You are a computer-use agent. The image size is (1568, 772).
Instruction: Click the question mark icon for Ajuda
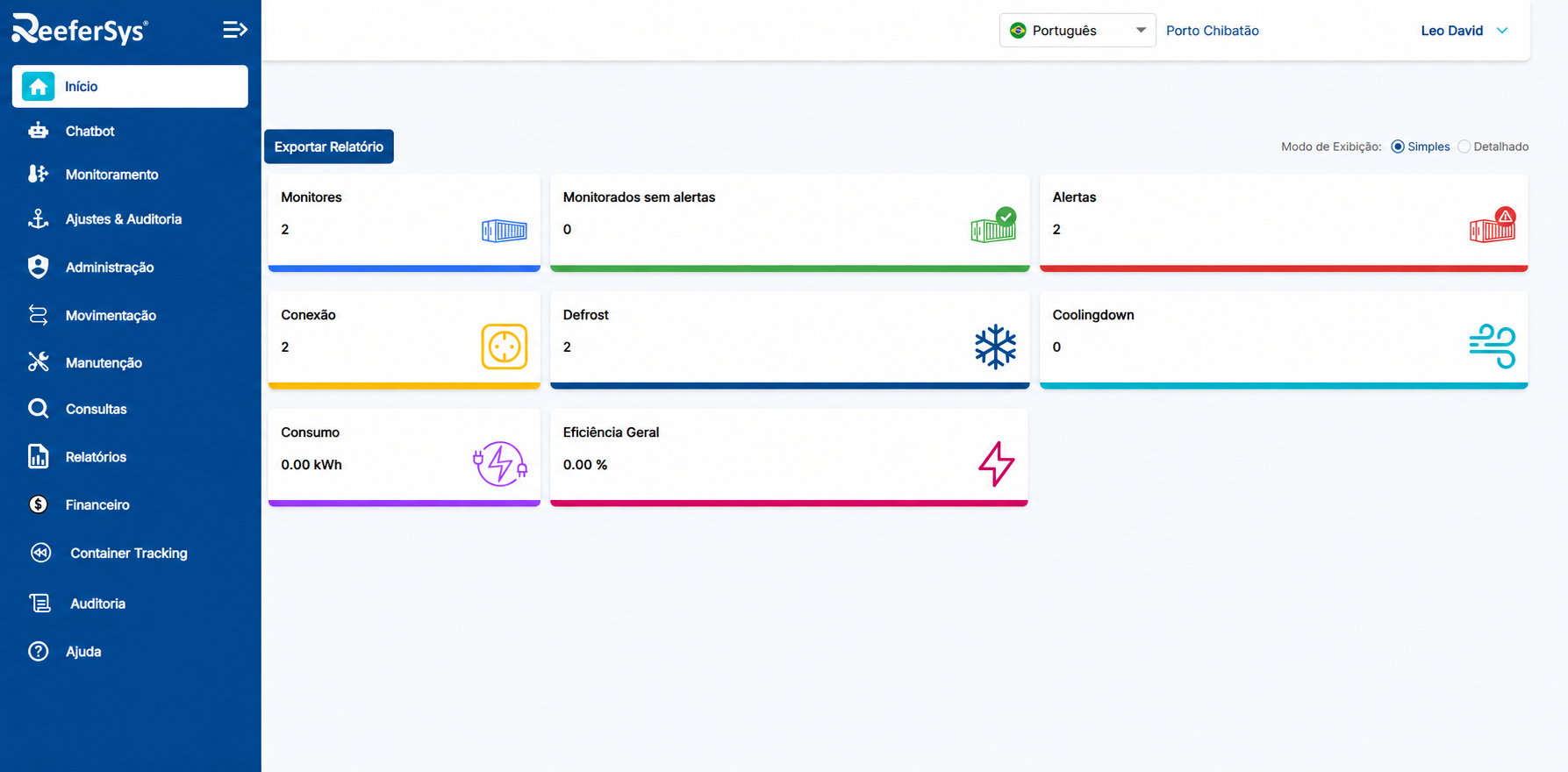pyautogui.click(x=38, y=651)
